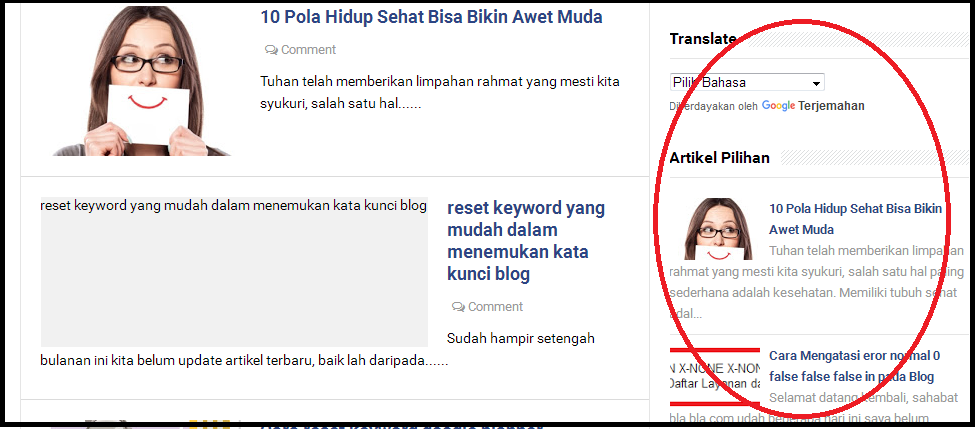Screen dimensions: 979x429
Task: Open the Pilih Bahasa language dropdown
Action: [747, 82]
